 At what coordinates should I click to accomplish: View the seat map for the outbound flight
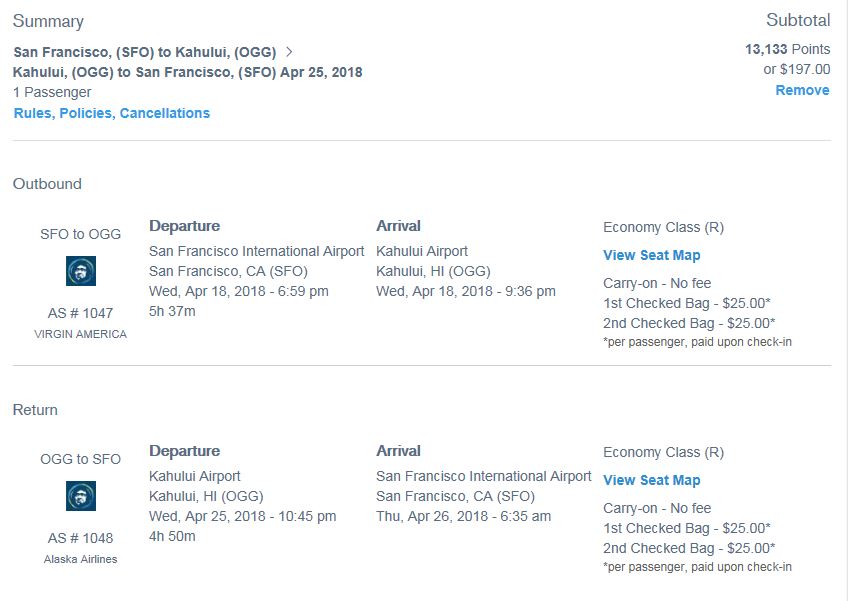tap(651, 255)
